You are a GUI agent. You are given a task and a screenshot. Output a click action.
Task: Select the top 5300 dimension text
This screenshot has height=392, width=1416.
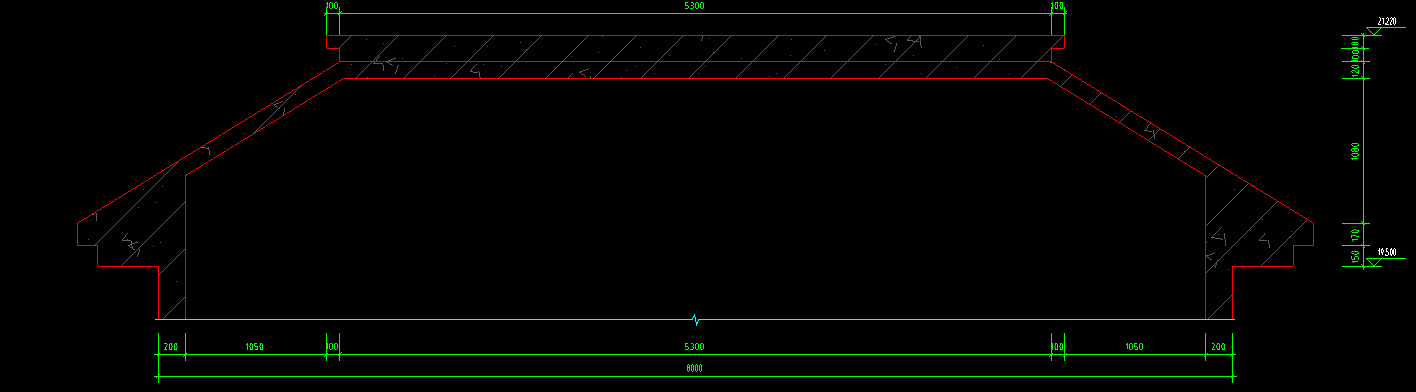[x=694, y=7]
